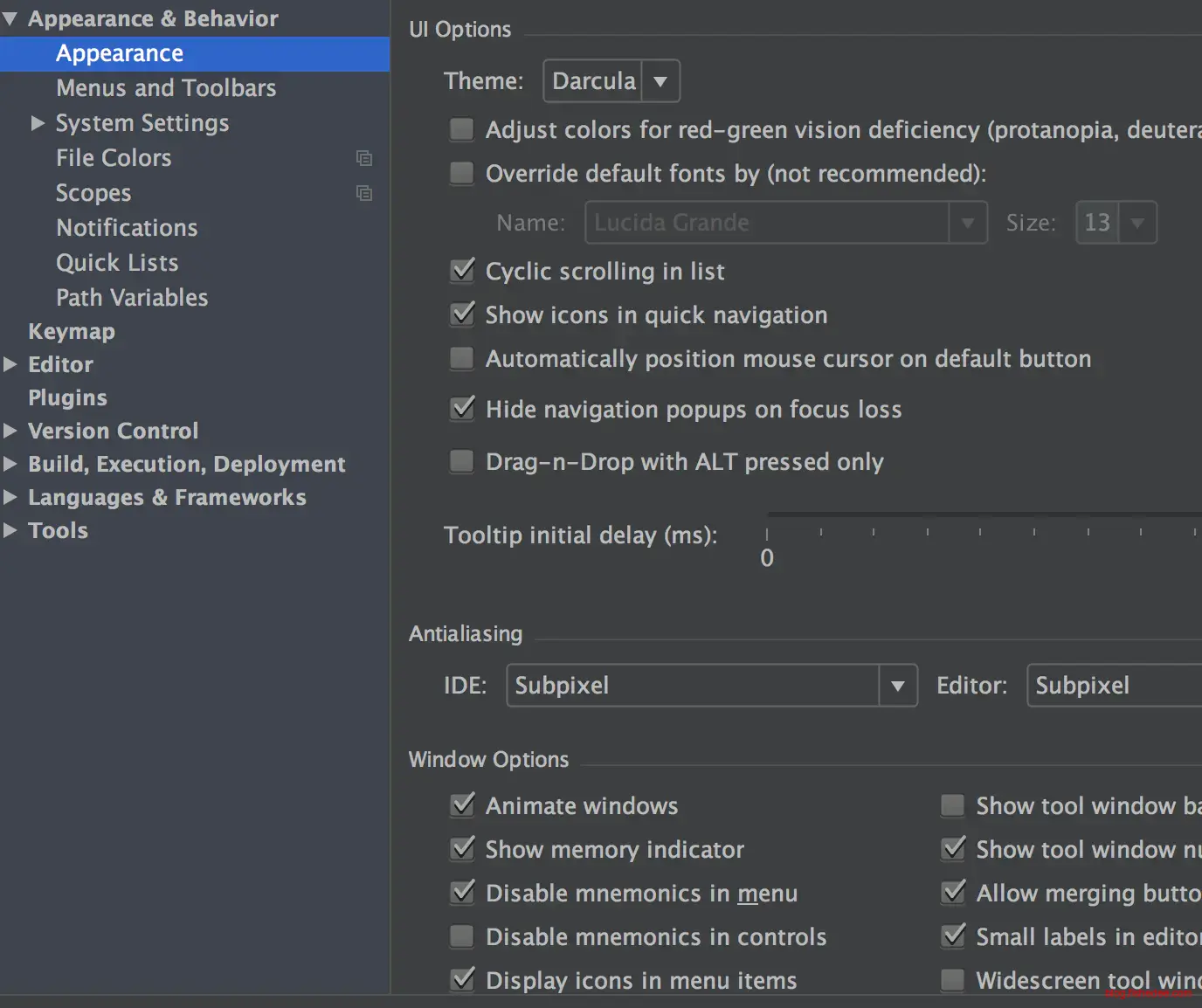Open the IDE antialiasing Subpixel dropdown

pos(711,686)
